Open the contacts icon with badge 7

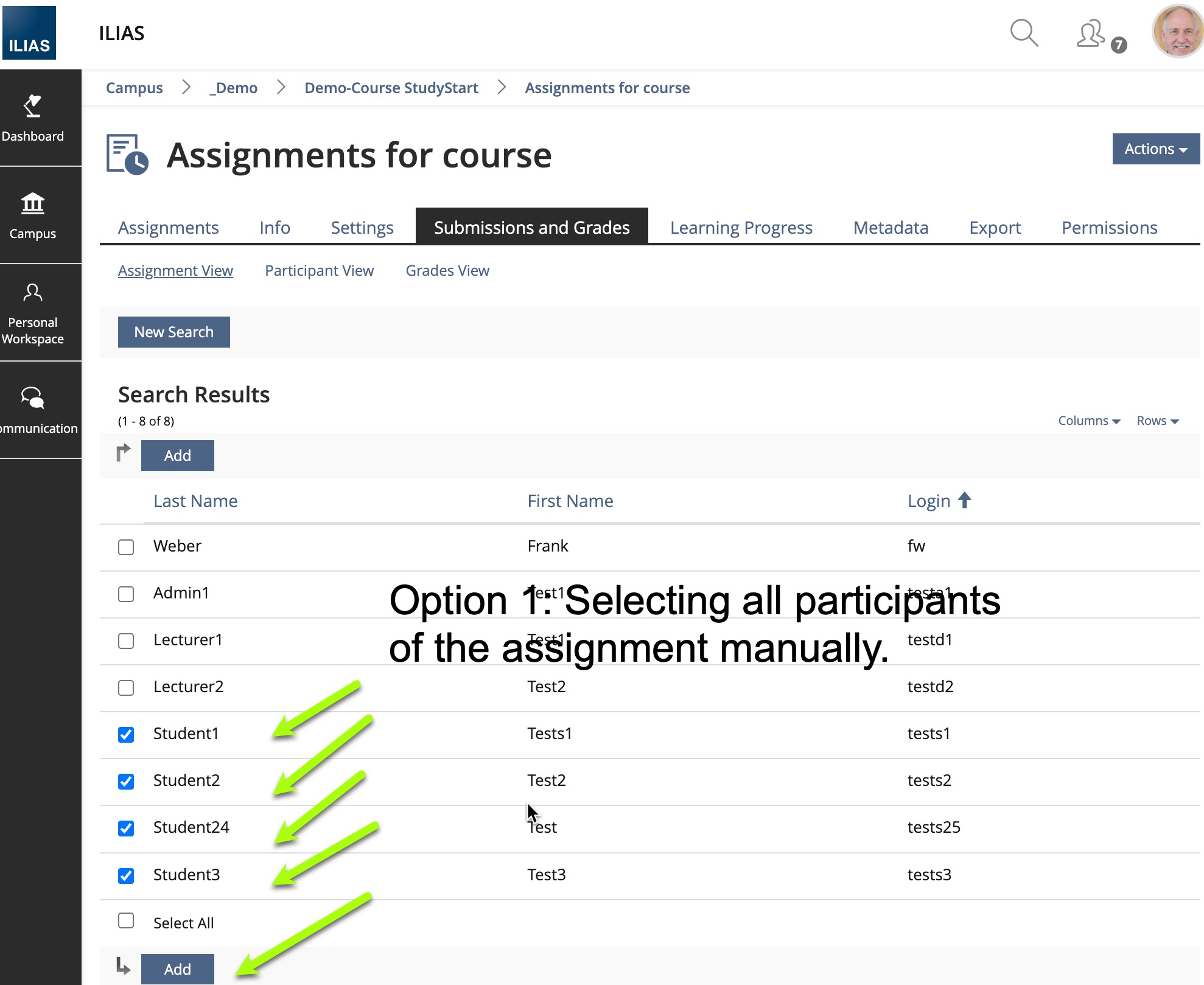[x=1091, y=34]
